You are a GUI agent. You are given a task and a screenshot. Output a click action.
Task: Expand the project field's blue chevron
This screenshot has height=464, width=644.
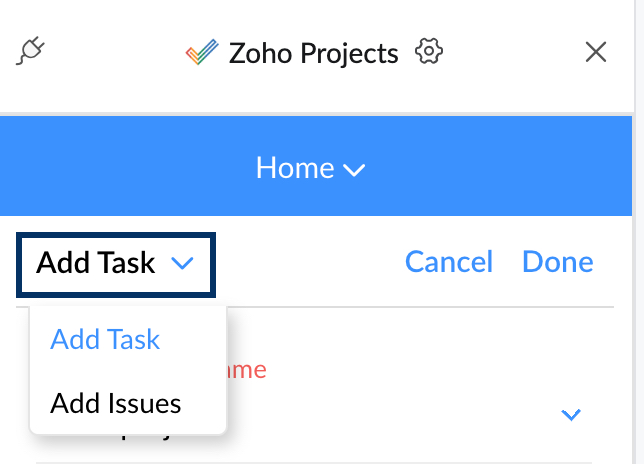[571, 415]
